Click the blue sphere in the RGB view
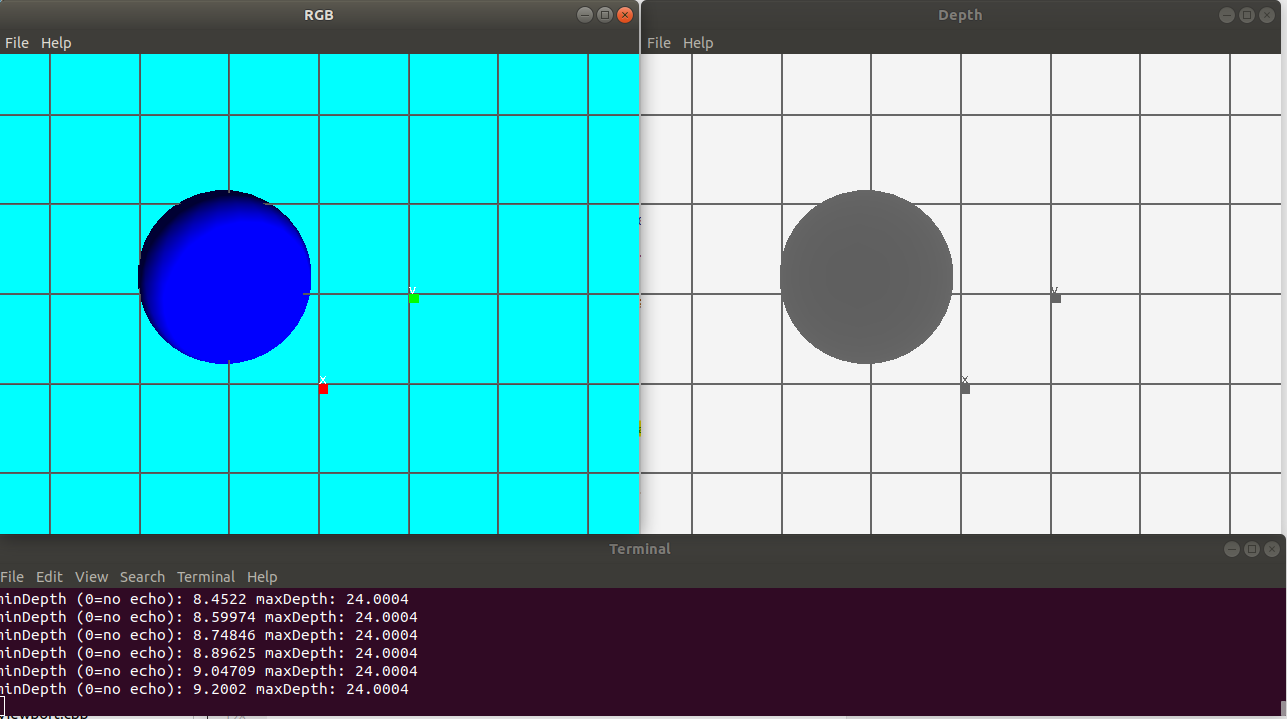This screenshot has width=1287, height=719. (224, 277)
